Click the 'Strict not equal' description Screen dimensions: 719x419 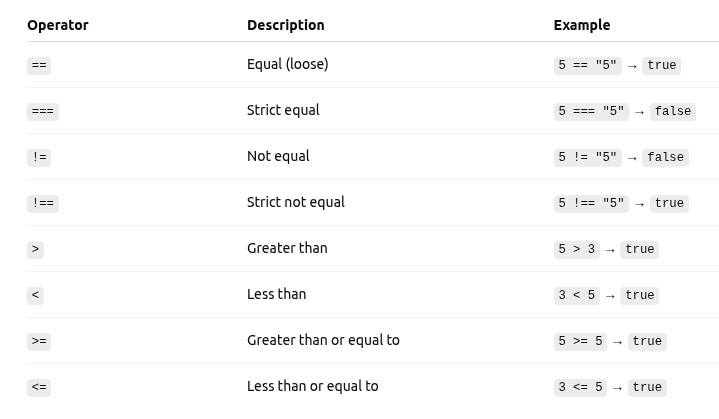click(295, 202)
